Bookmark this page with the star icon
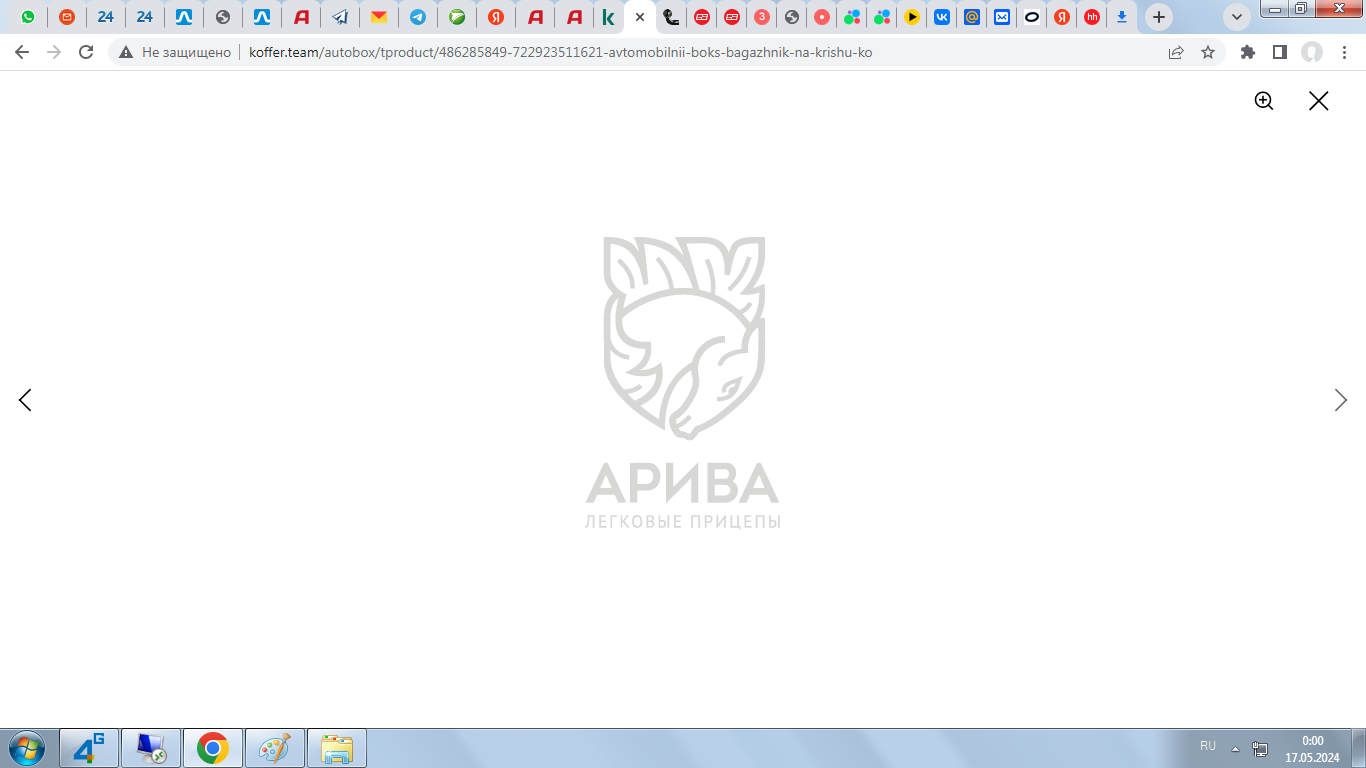 (1208, 52)
